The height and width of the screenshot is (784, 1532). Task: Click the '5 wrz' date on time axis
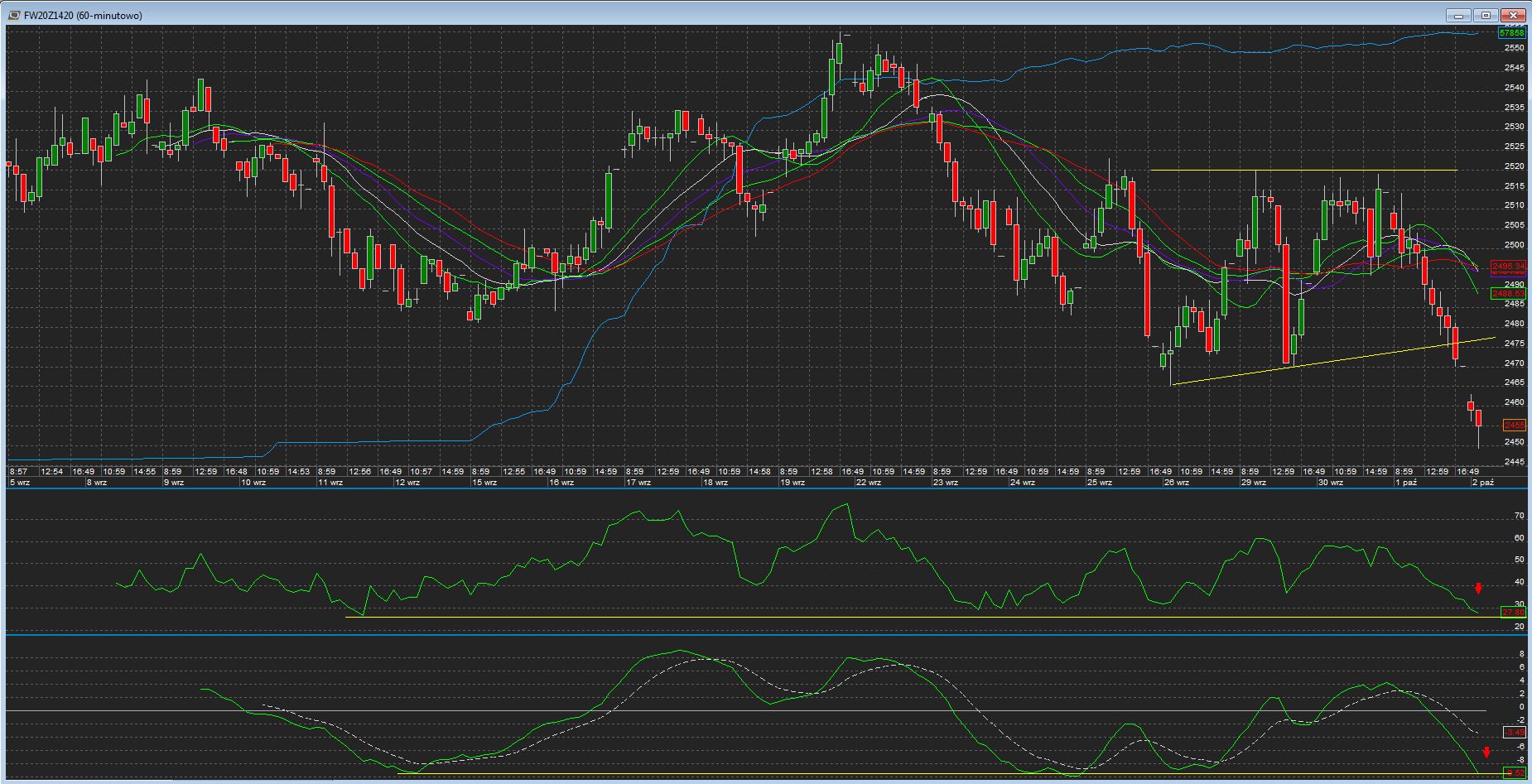tap(20, 482)
